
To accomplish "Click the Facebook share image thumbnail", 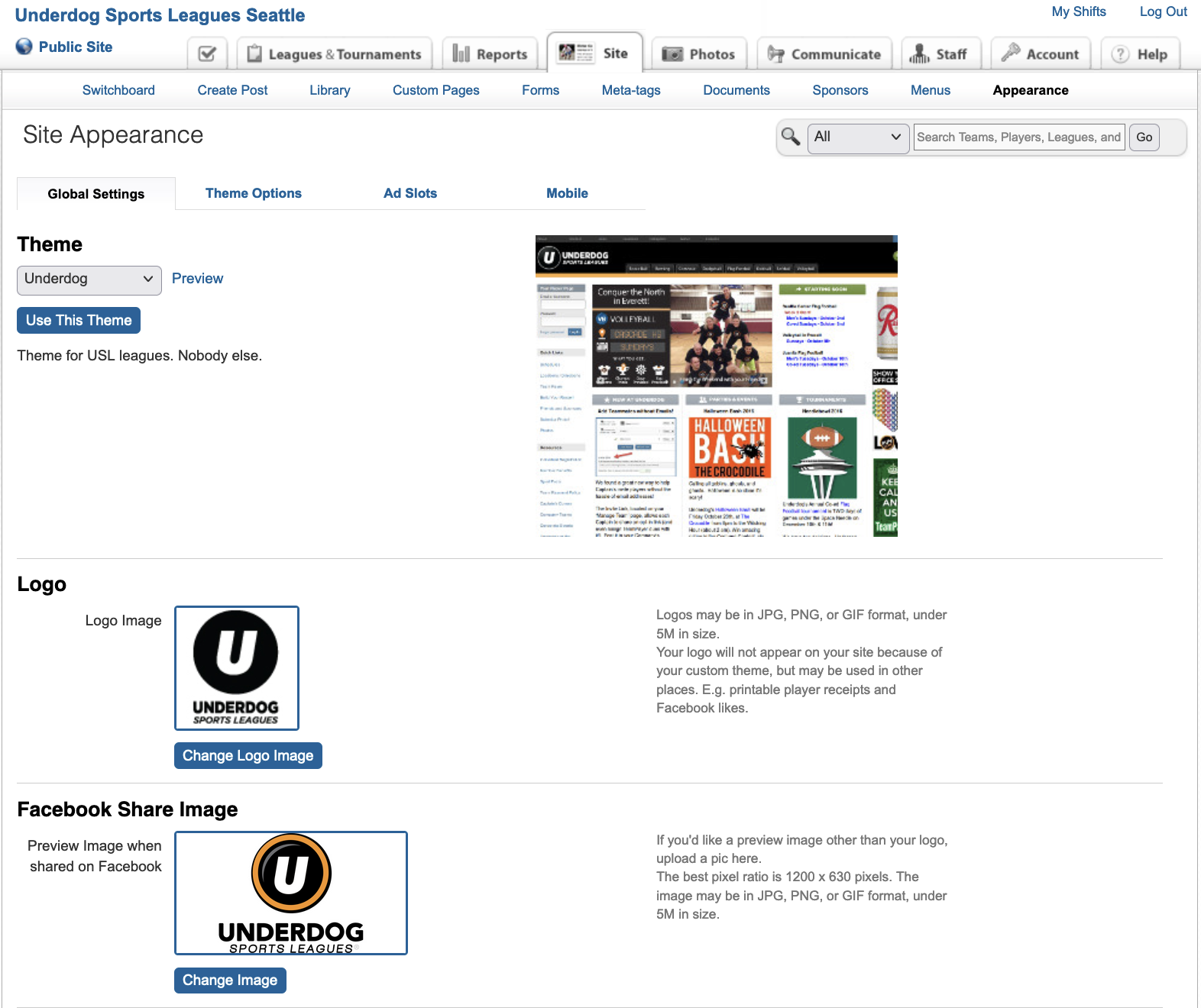I will click(x=291, y=893).
